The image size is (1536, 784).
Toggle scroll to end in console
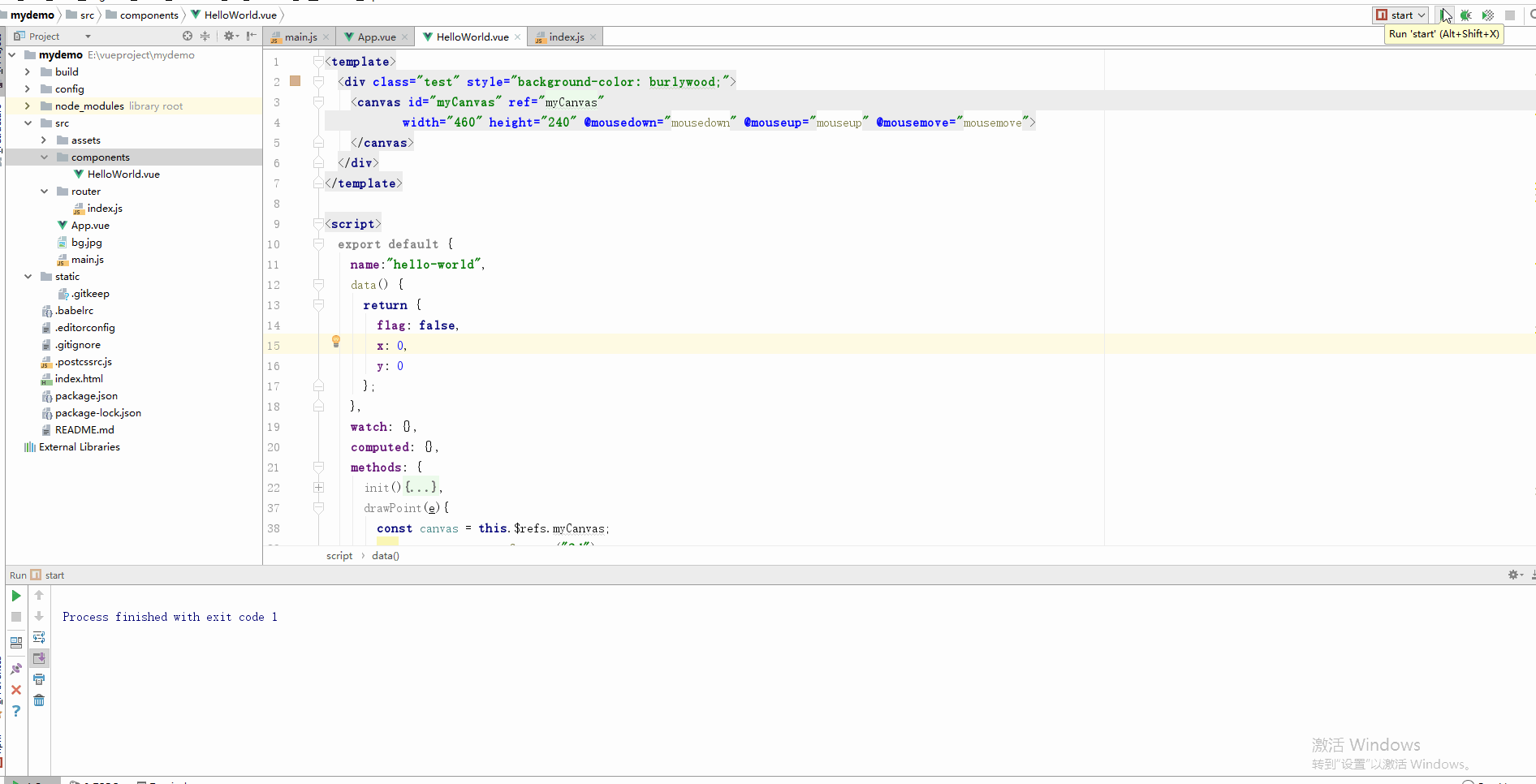pyautogui.click(x=39, y=658)
